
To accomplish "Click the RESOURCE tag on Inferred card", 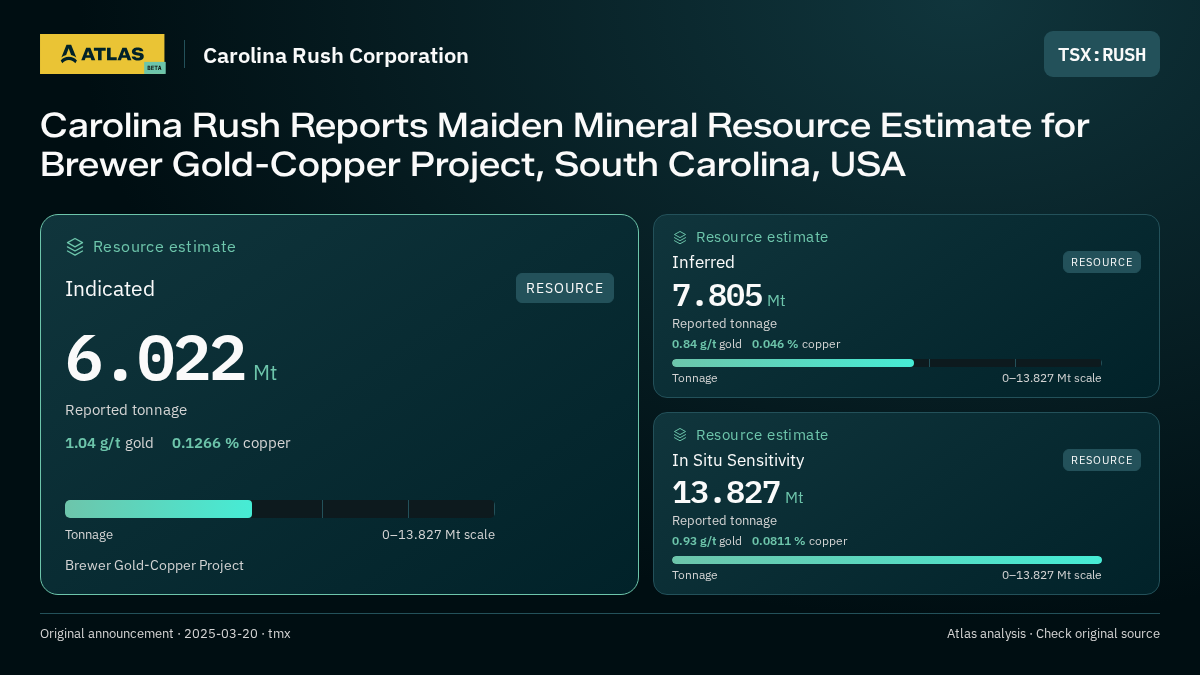I will point(1102,262).
